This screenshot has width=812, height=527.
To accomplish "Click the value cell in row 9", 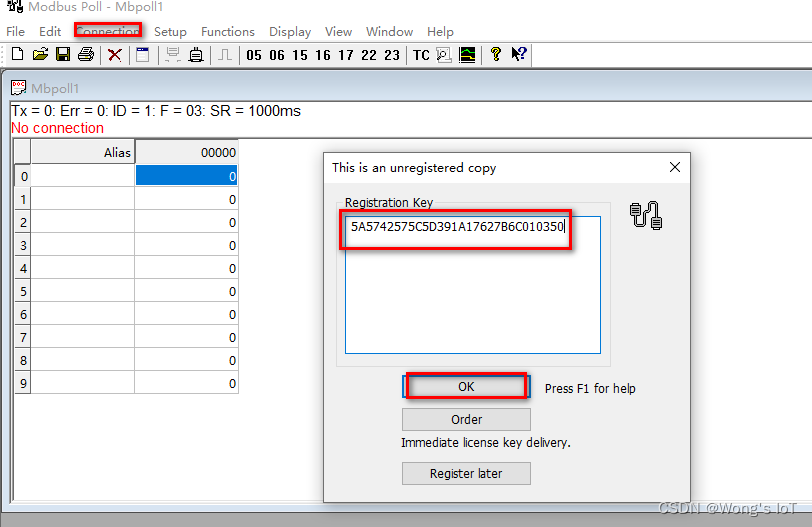I will [186, 384].
